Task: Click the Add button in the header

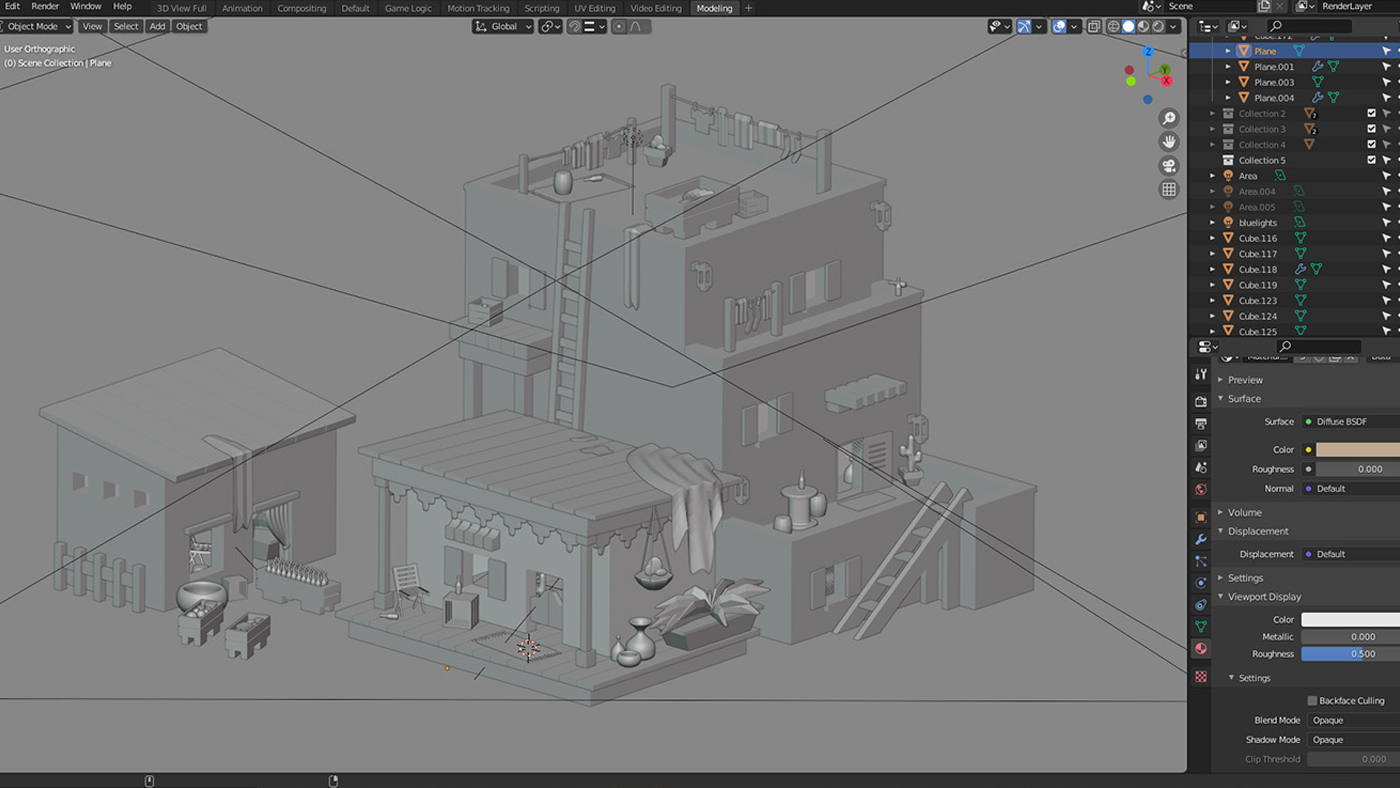Action: (x=157, y=26)
